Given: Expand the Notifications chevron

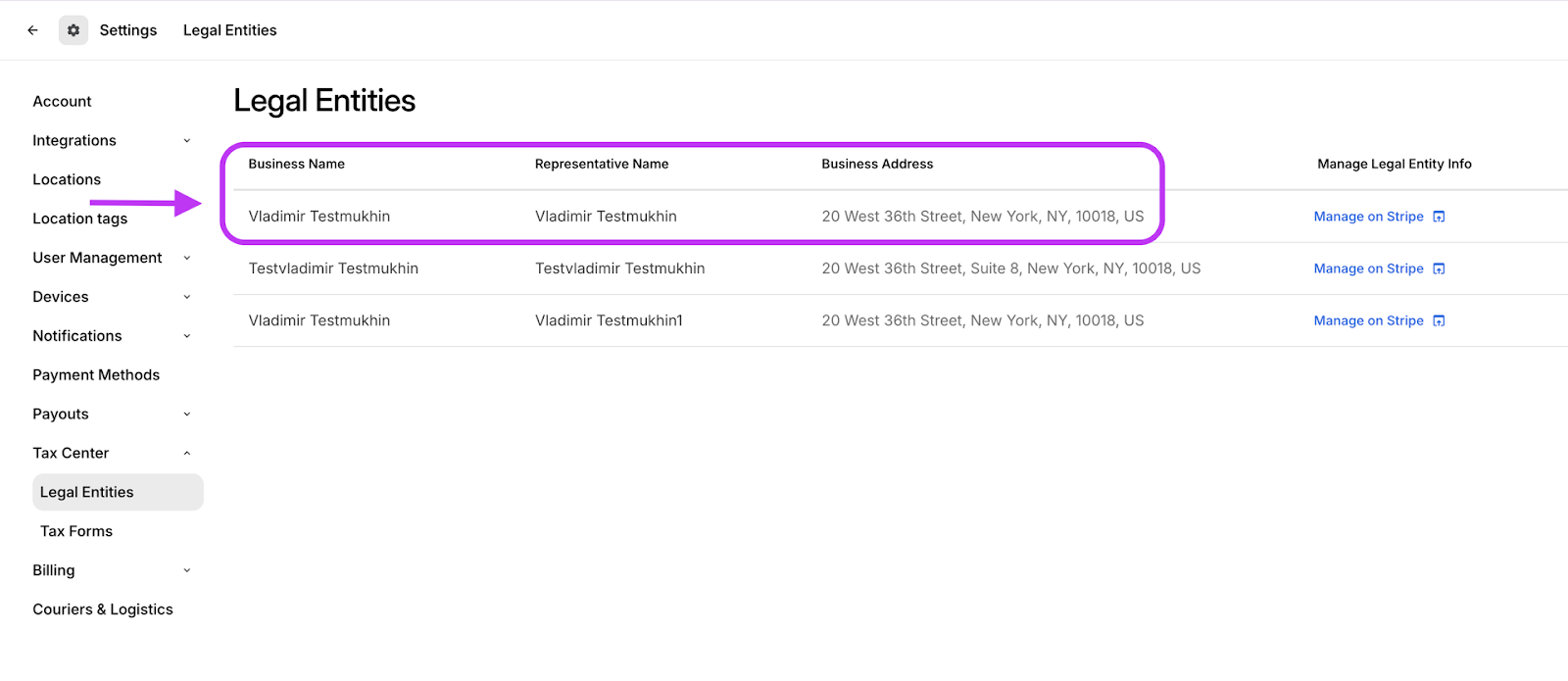Looking at the screenshot, I should pyautogui.click(x=187, y=336).
